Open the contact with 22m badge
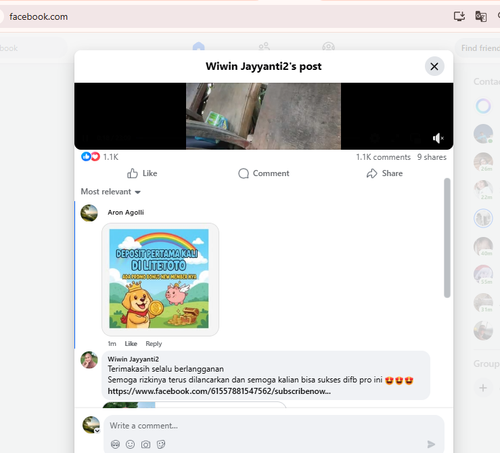This screenshot has width=500, height=453. (x=483, y=190)
